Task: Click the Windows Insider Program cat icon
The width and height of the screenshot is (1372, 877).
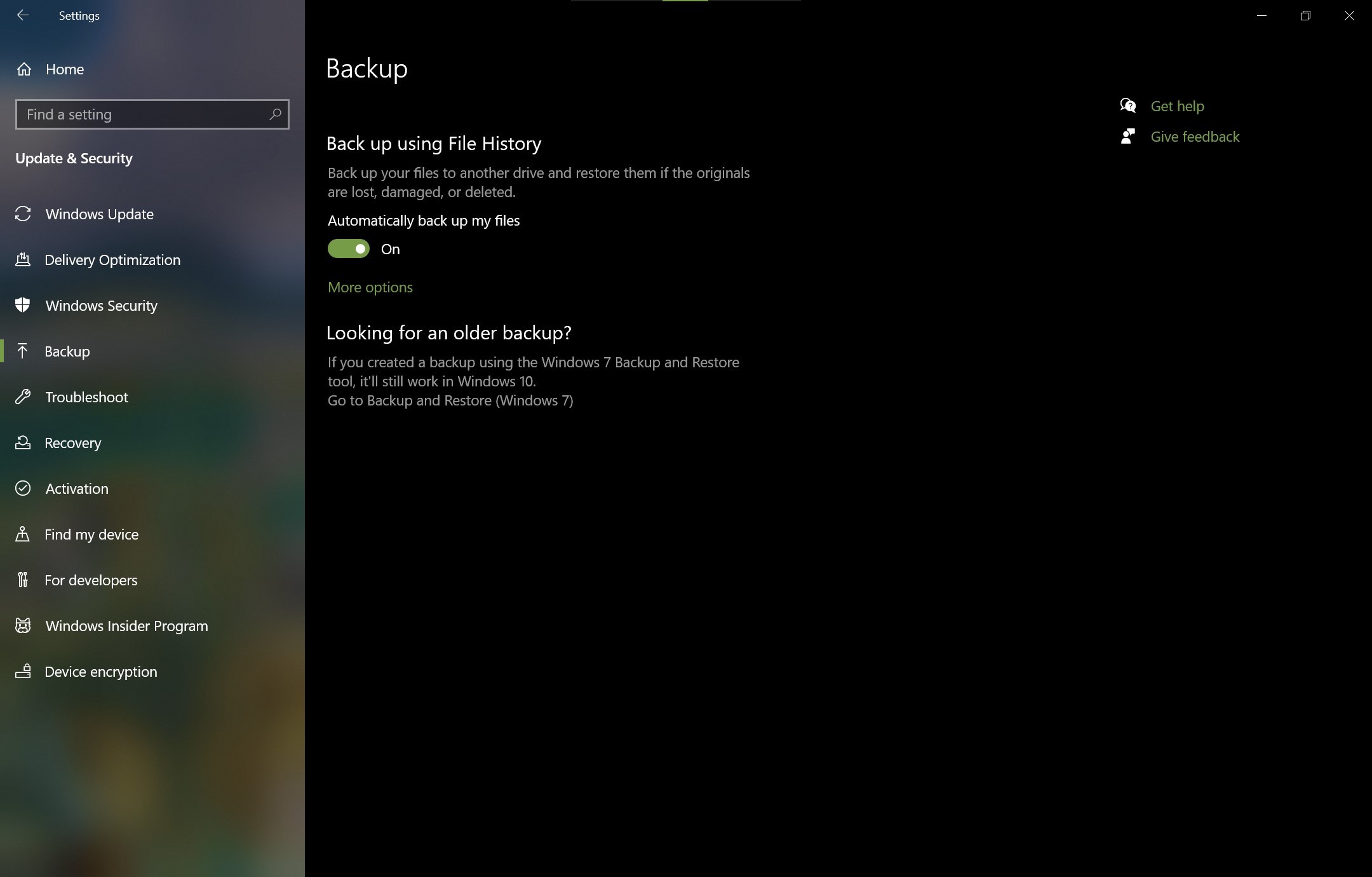Action: [23, 626]
